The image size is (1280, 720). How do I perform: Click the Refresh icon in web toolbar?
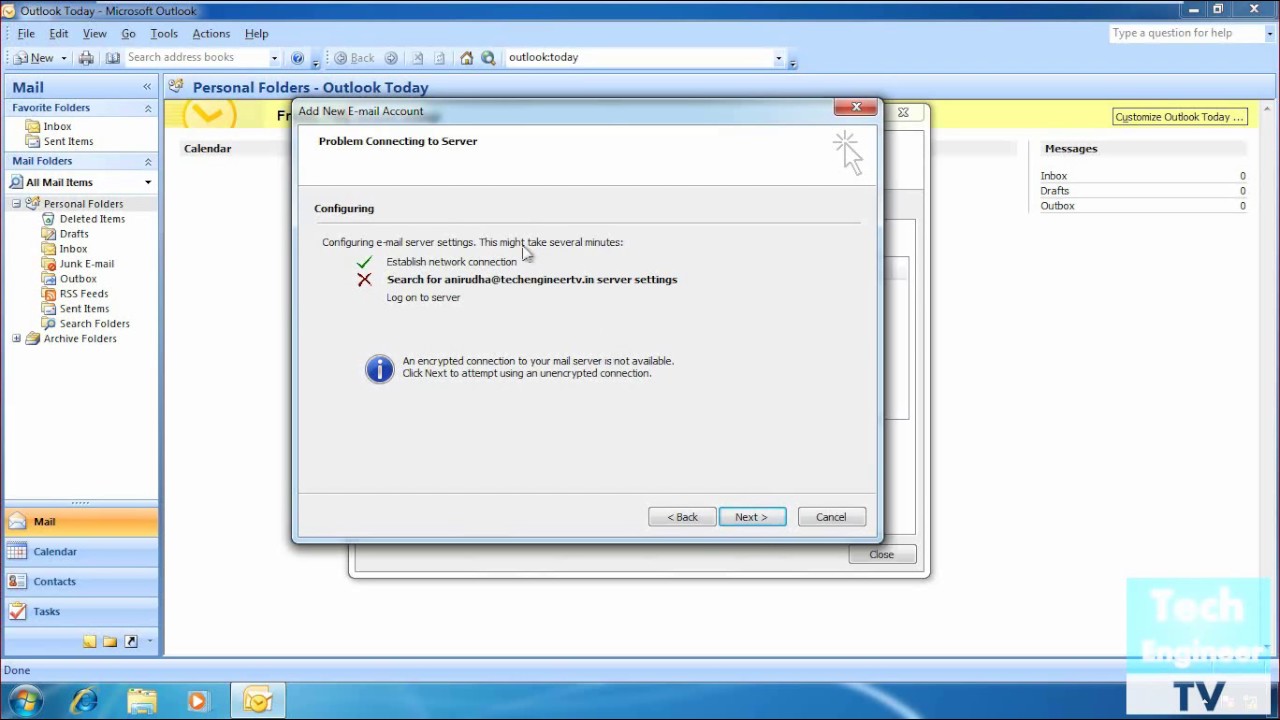click(x=439, y=58)
